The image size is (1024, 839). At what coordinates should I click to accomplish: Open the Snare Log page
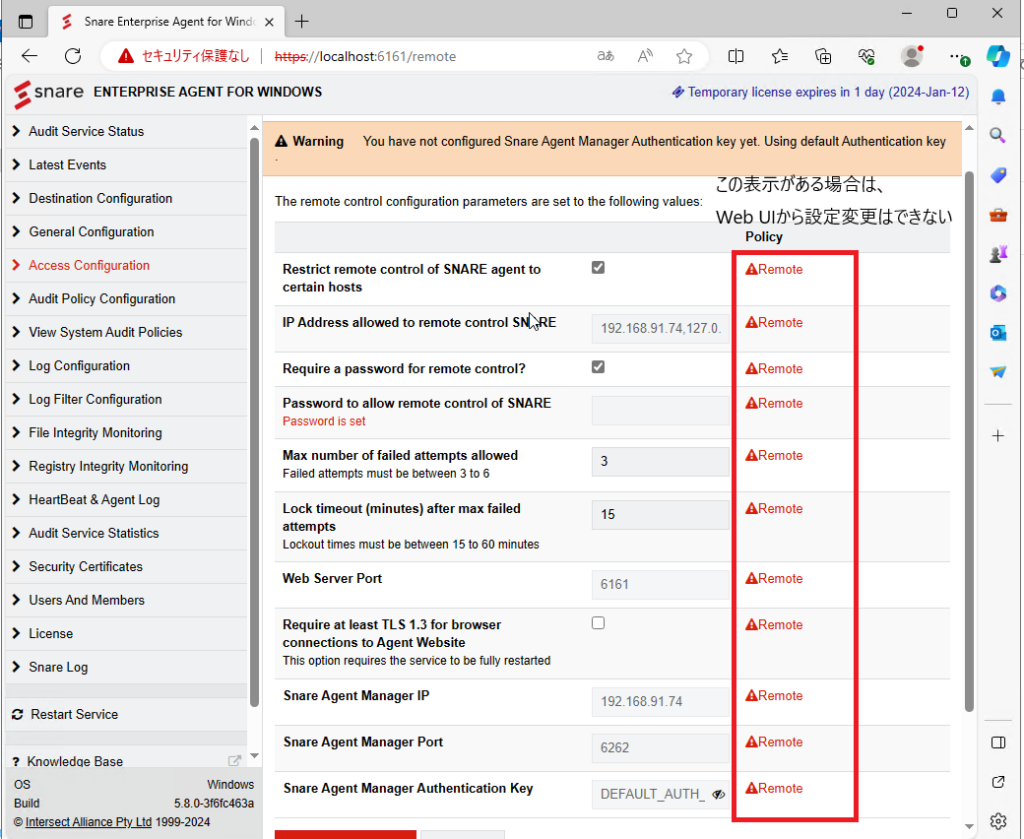pyautogui.click(x=127, y=667)
